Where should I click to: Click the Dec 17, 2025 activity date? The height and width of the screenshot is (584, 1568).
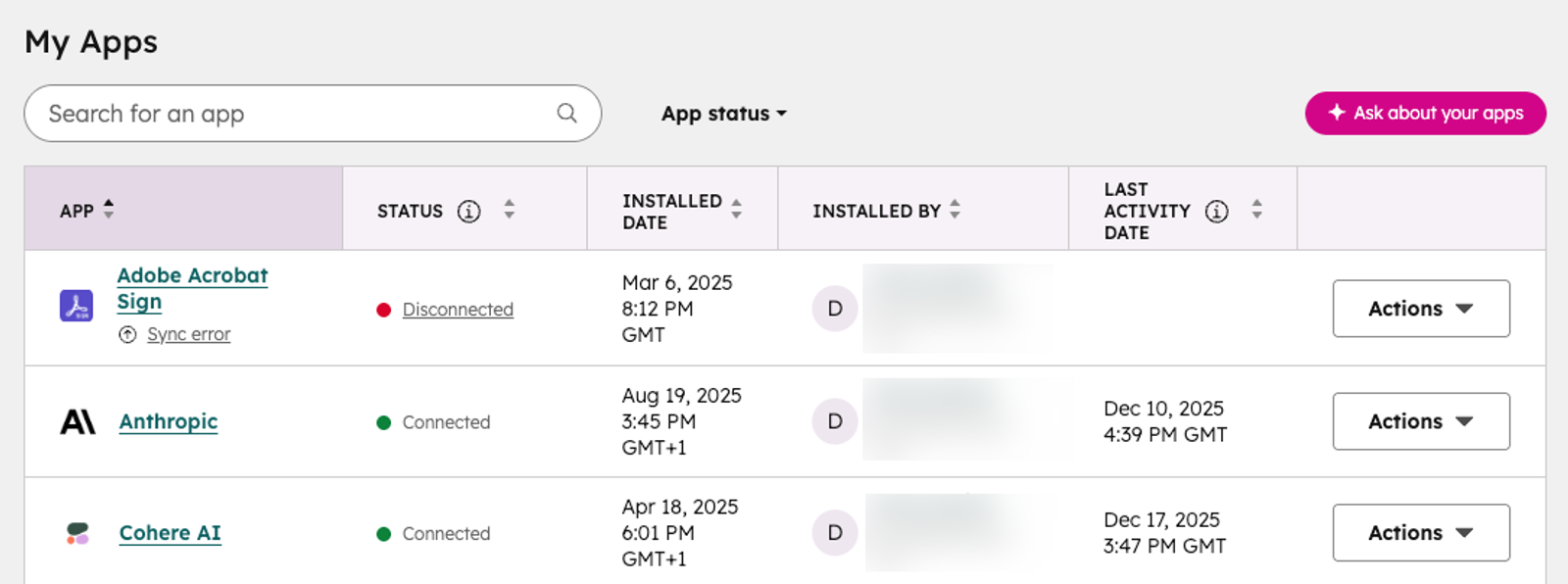(1164, 532)
